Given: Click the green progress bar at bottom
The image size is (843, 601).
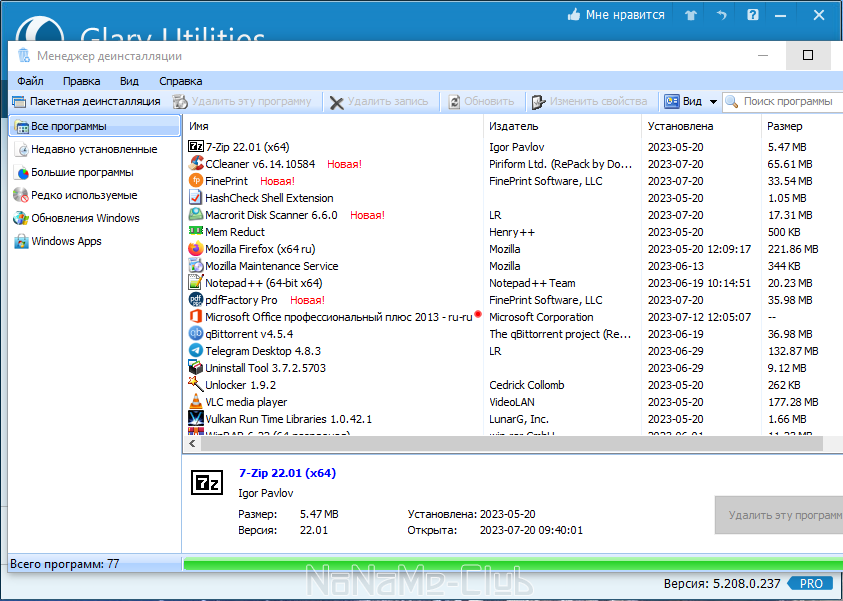Looking at the screenshot, I should (513, 564).
